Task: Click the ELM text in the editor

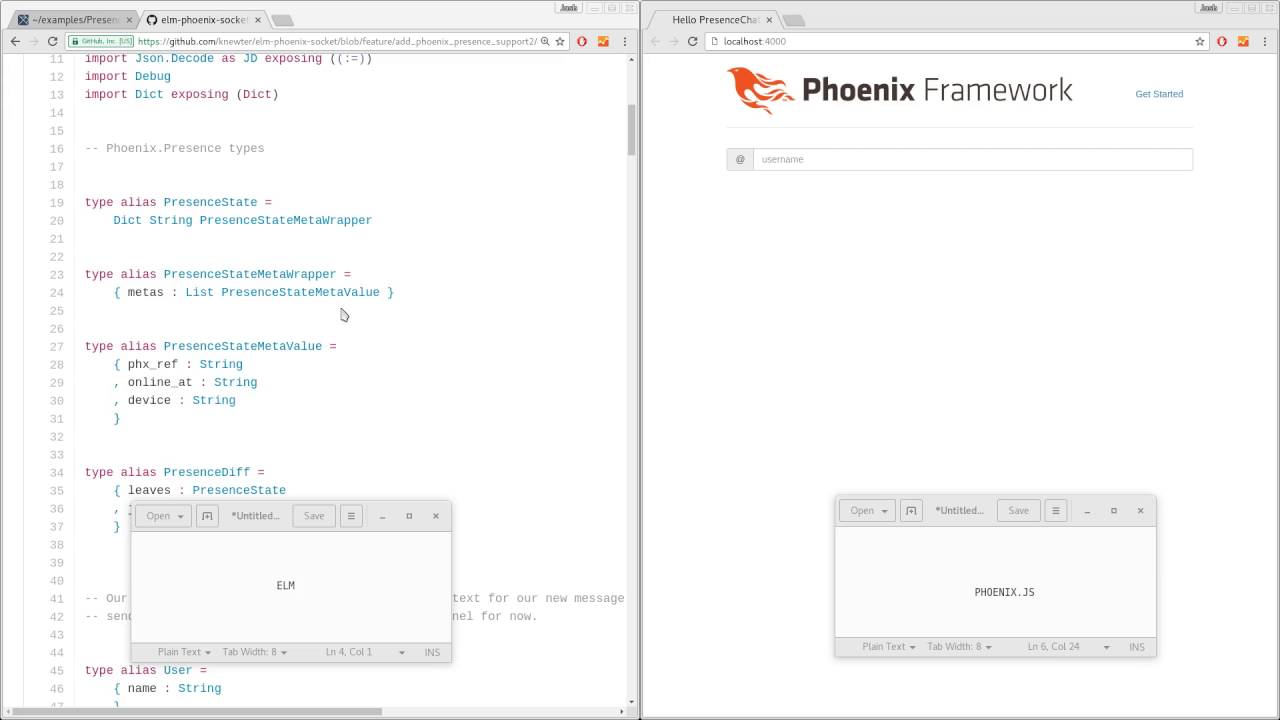Action: click(x=286, y=586)
